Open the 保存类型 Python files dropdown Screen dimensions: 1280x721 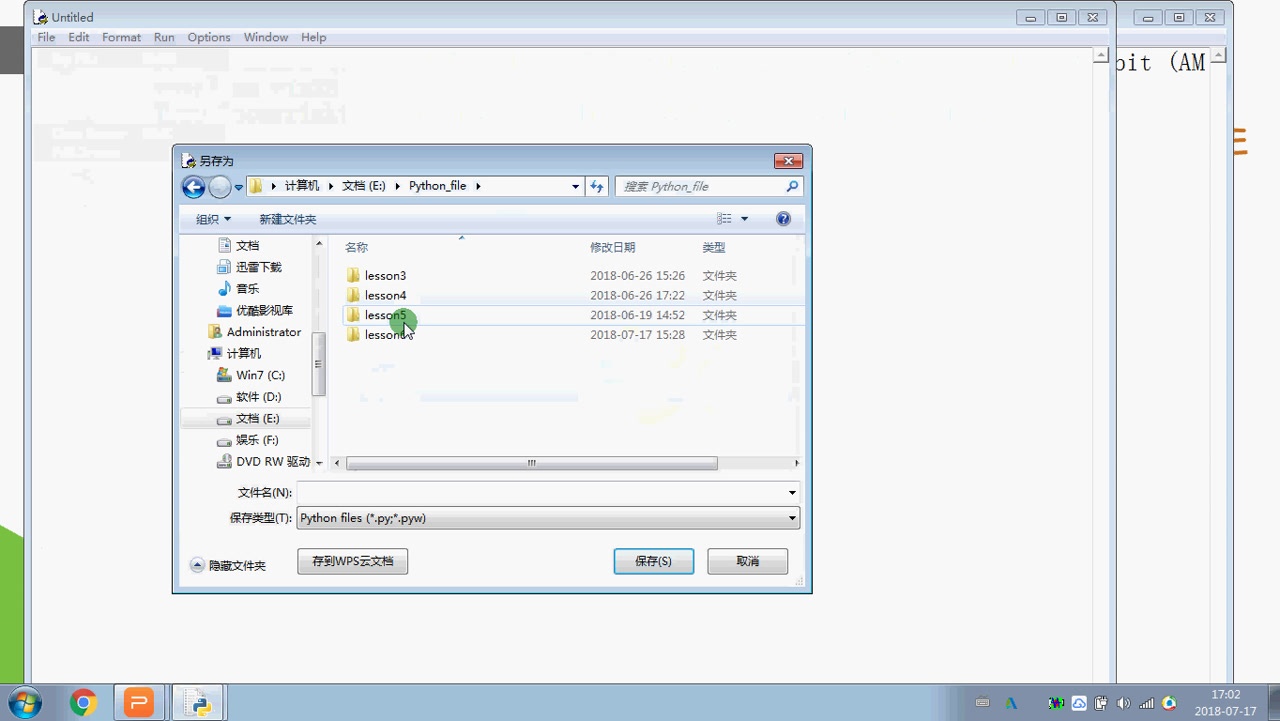[548, 518]
